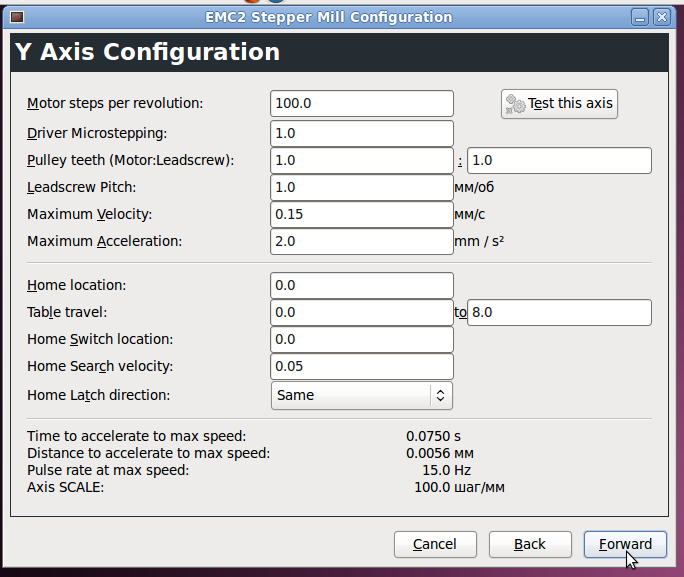This screenshot has width=684, height=577.
Task: Edit the Home Search velocity field
Action: click(362, 367)
